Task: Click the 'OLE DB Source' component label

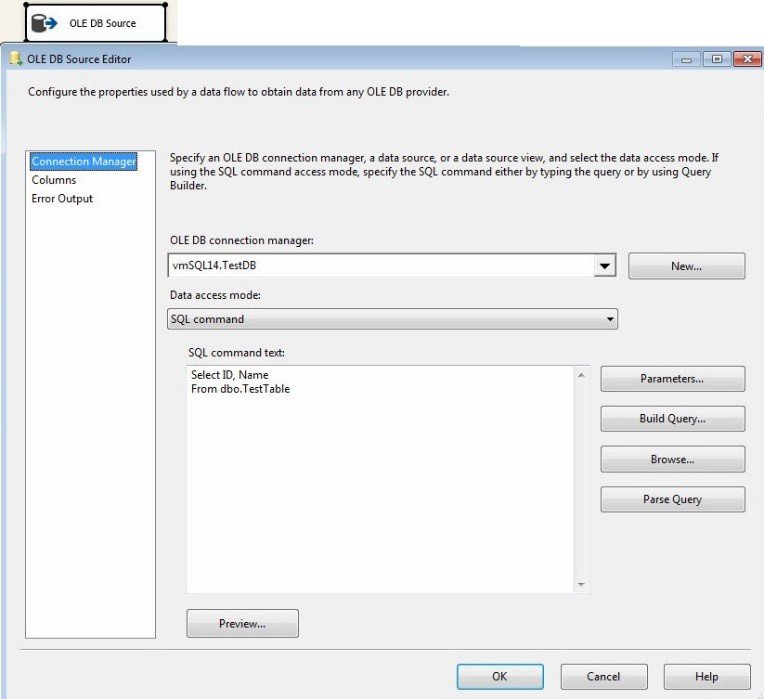Action: [x=102, y=23]
